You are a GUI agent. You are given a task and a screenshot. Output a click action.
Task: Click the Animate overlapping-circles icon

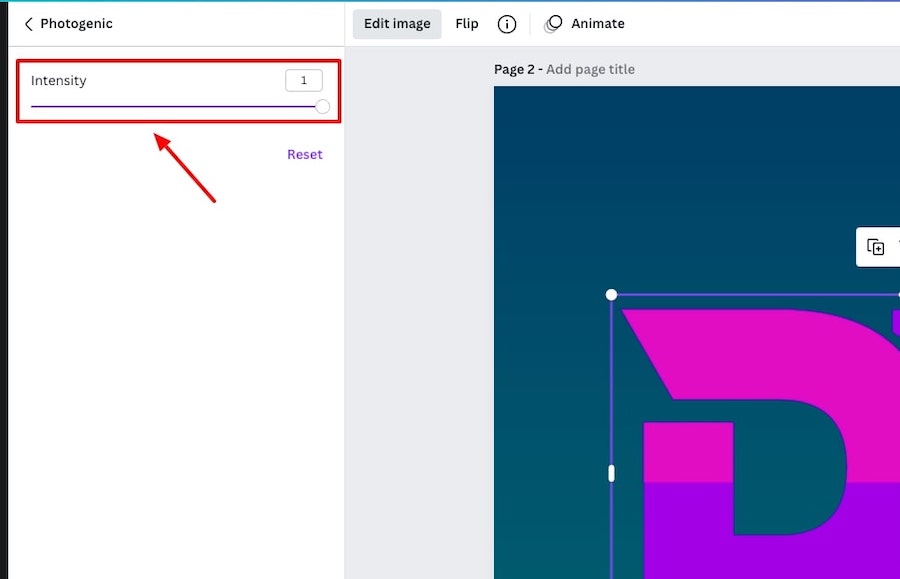(553, 24)
